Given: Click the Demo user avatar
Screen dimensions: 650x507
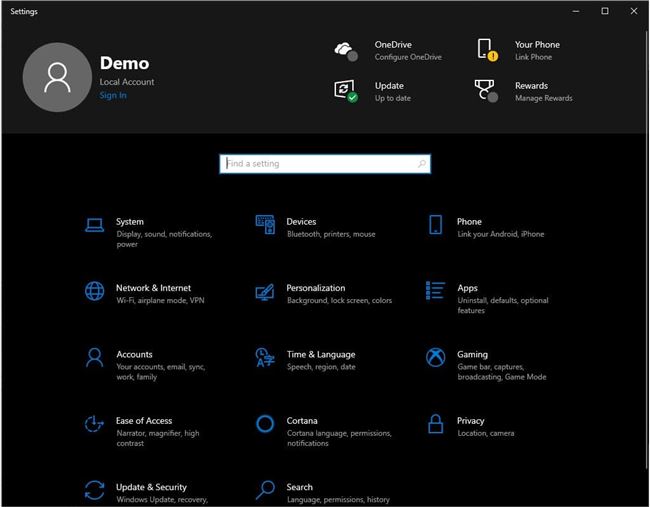Looking at the screenshot, I should [x=57, y=77].
